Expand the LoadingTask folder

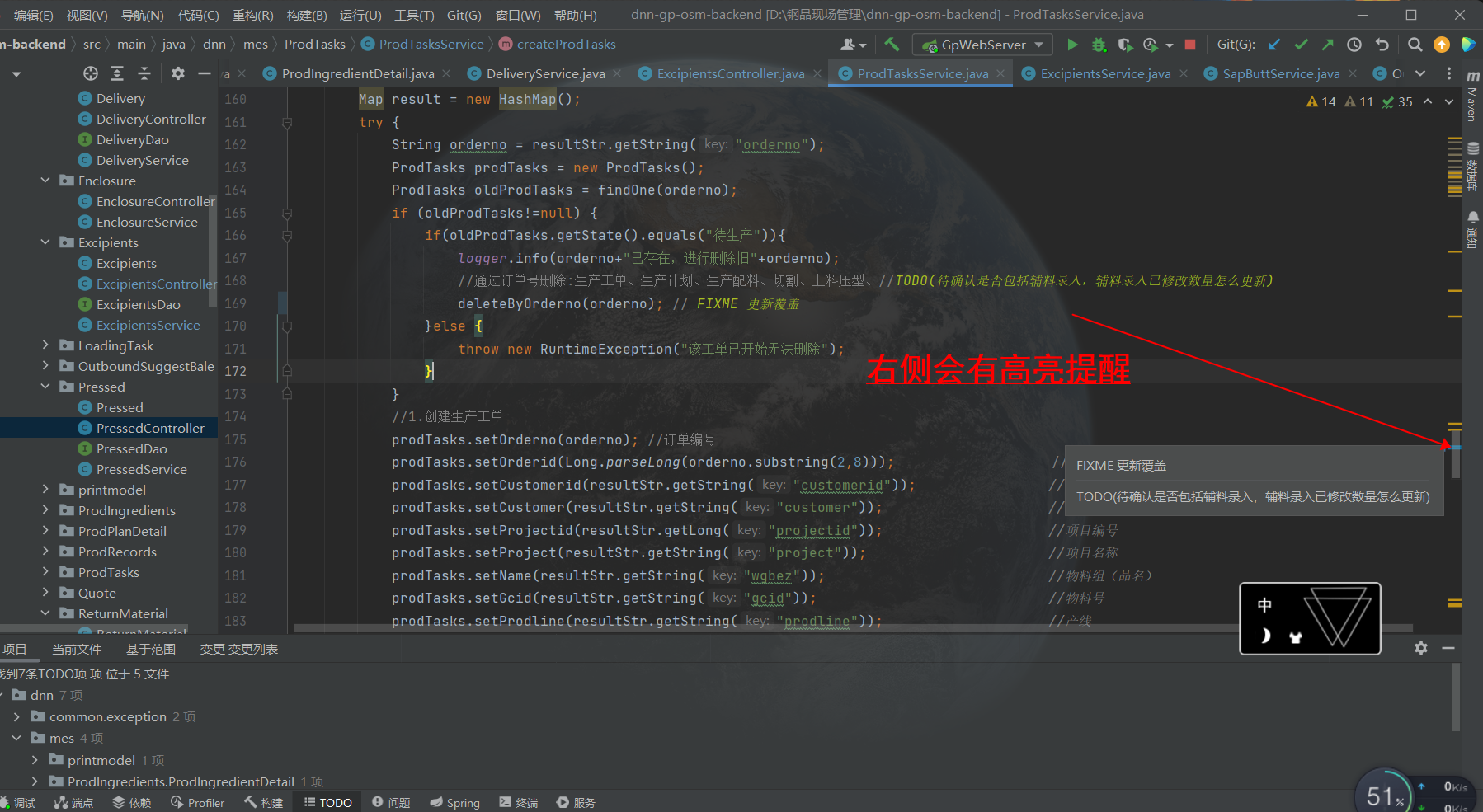coord(45,345)
